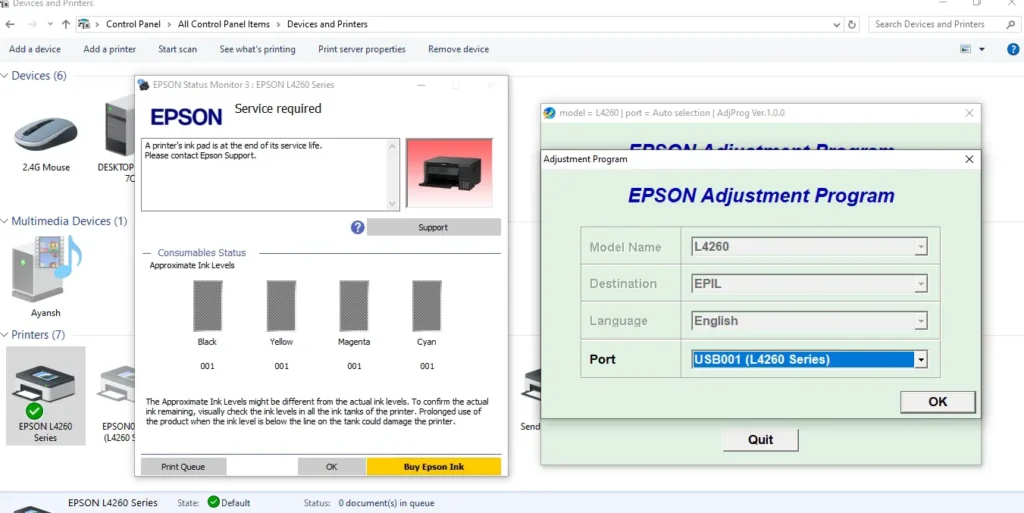Expand the address bar history dropdown
The image size is (1024, 513).
tap(837, 24)
